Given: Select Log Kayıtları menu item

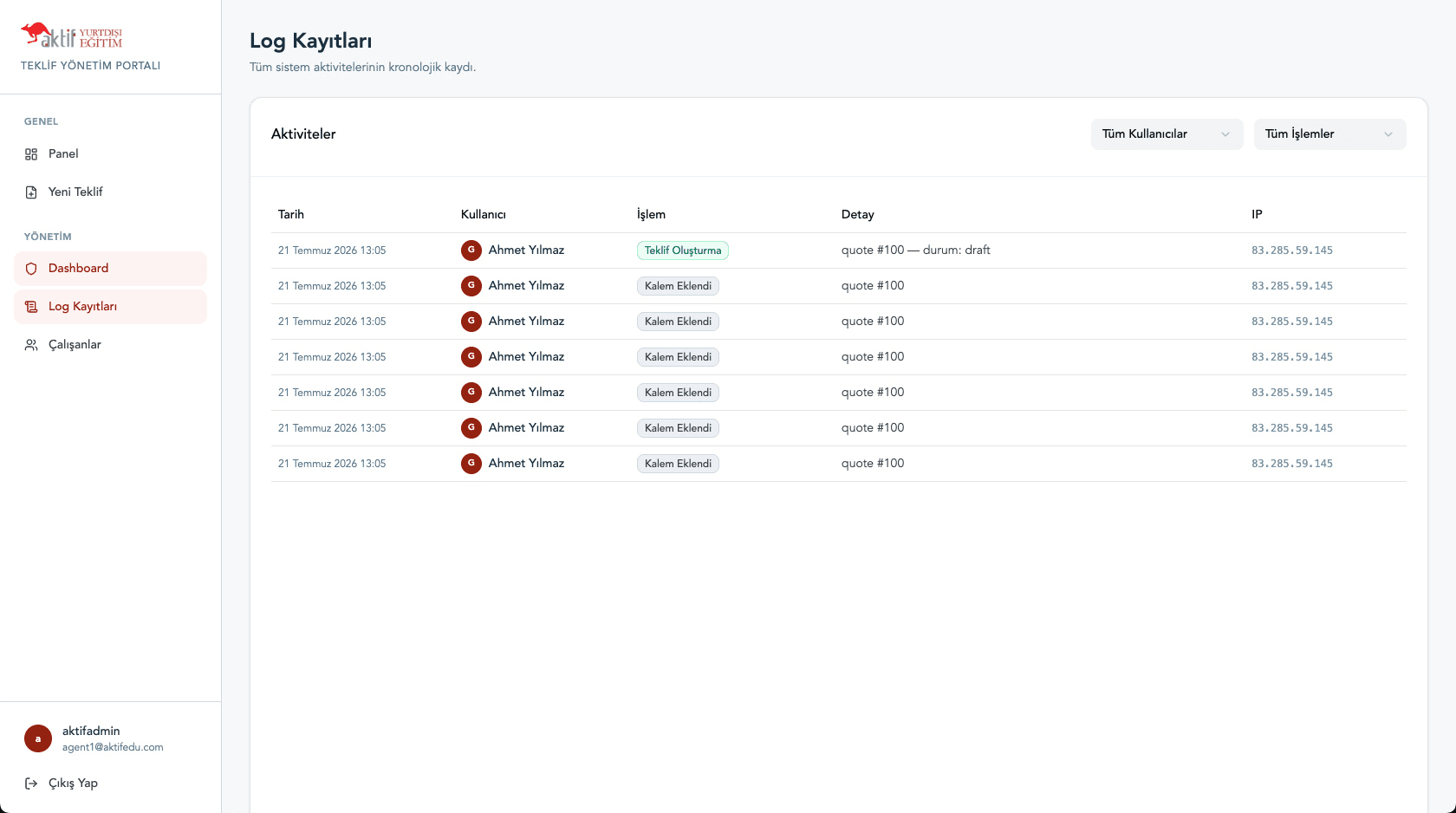Looking at the screenshot, I should [110, 307].
